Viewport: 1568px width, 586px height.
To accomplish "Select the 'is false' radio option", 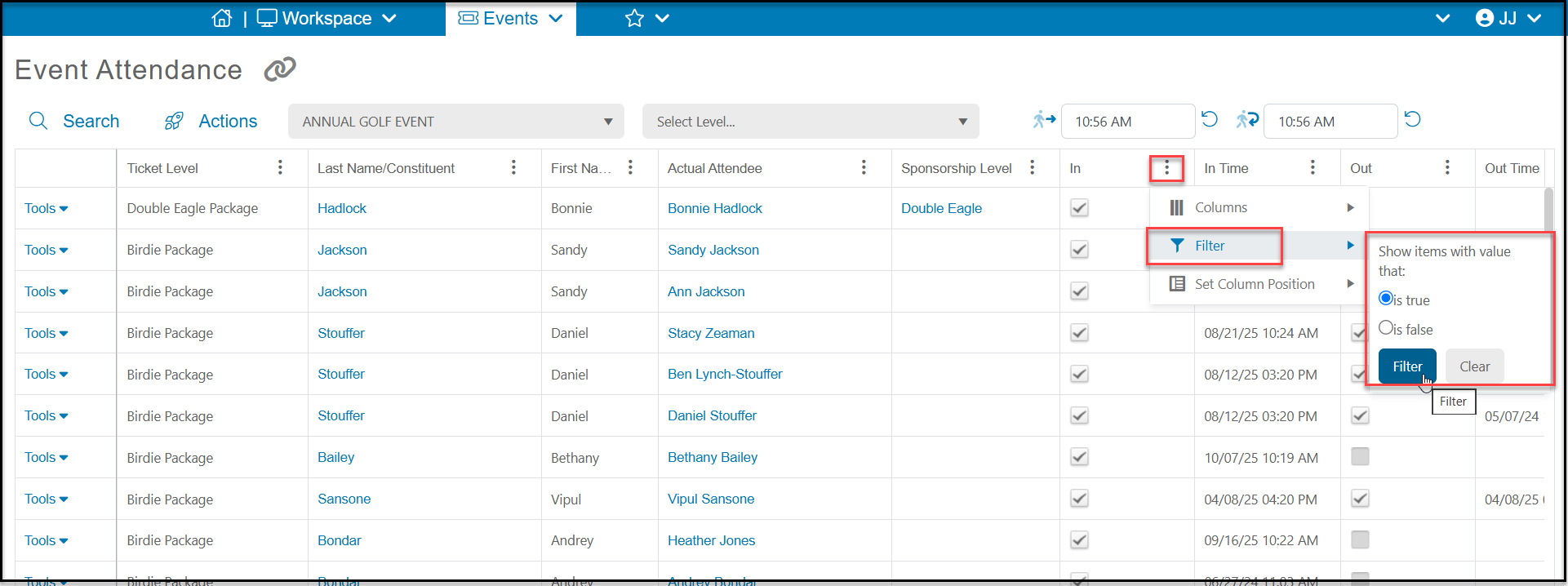I will coord(1385,327).
